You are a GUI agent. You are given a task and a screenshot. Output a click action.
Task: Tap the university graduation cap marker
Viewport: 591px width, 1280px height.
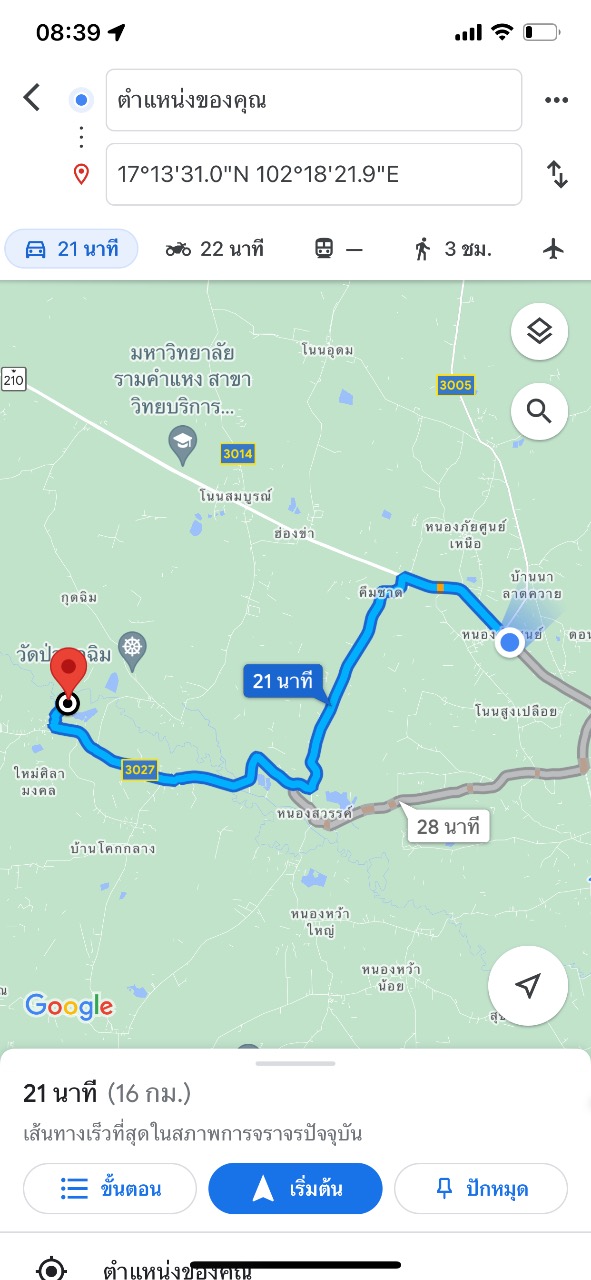point(182,446)
